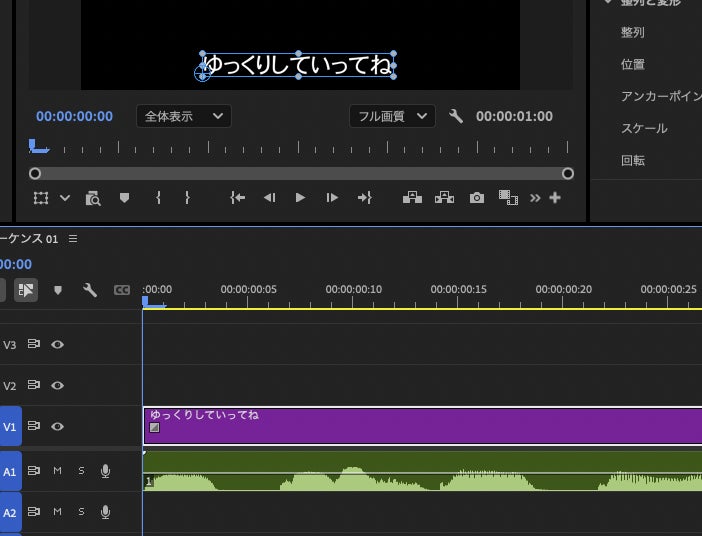Enable voice-over record on A1

(x=105, y=471)
